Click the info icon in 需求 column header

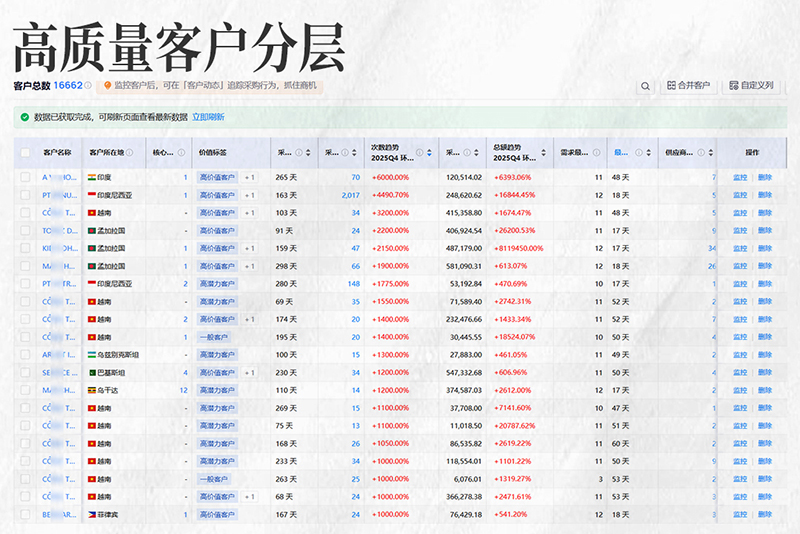point(594,153)
